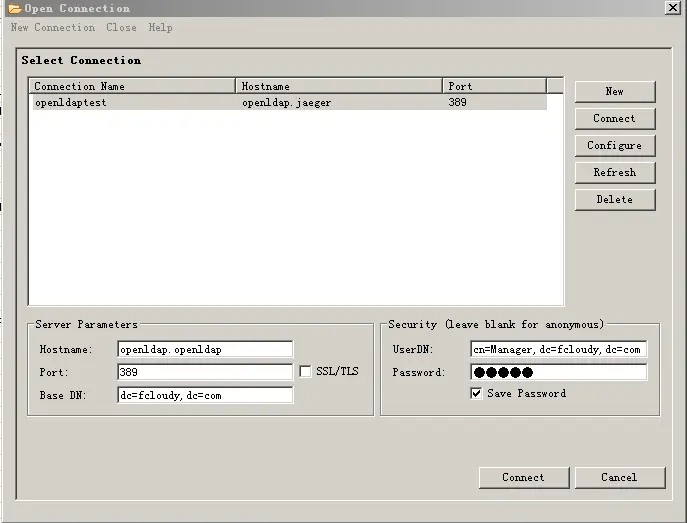Delete the selected connection
This screenshot has width=687, height=523.
[614, 200]
